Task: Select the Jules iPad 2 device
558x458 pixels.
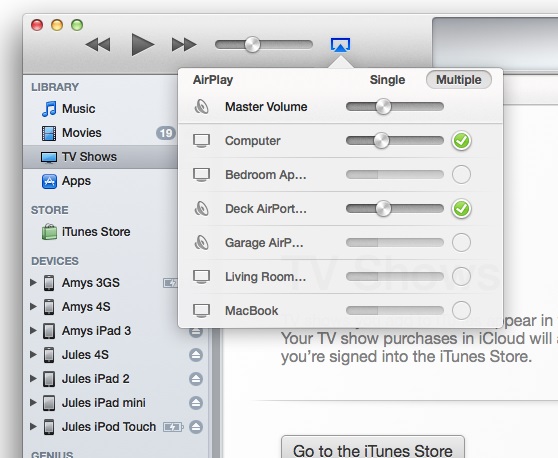Action: pos(95,379)
